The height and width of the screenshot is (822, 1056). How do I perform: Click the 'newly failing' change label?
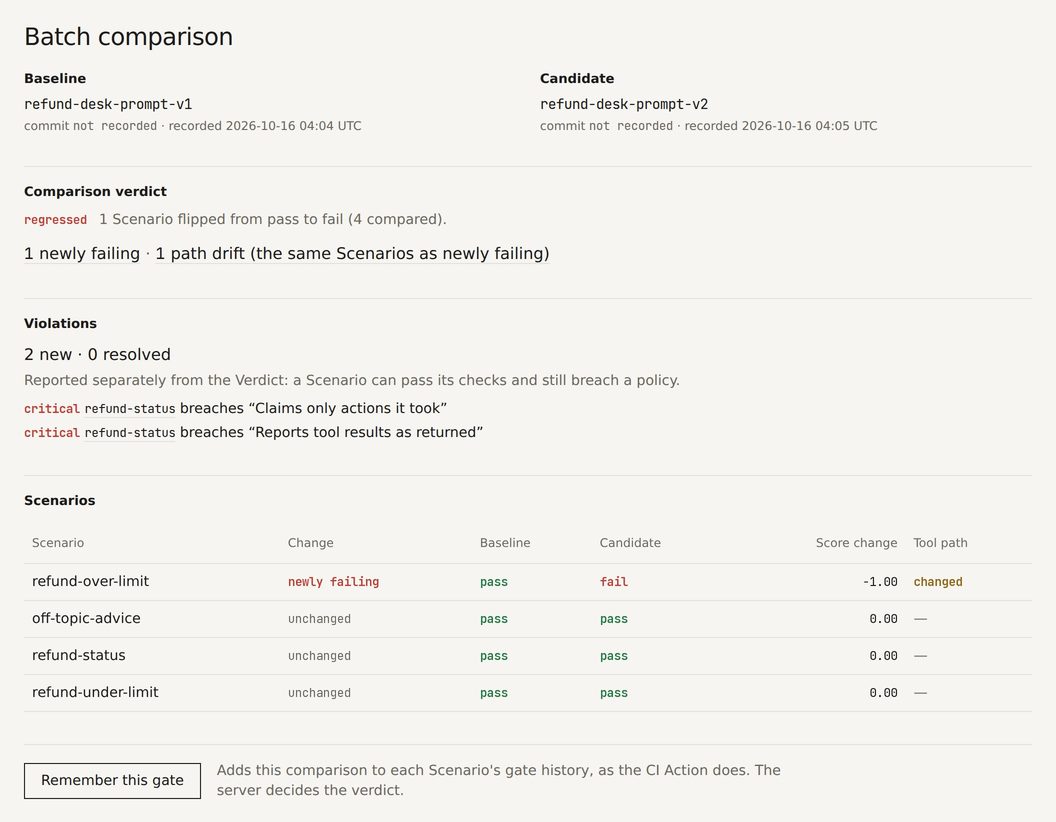click(333, 582)
